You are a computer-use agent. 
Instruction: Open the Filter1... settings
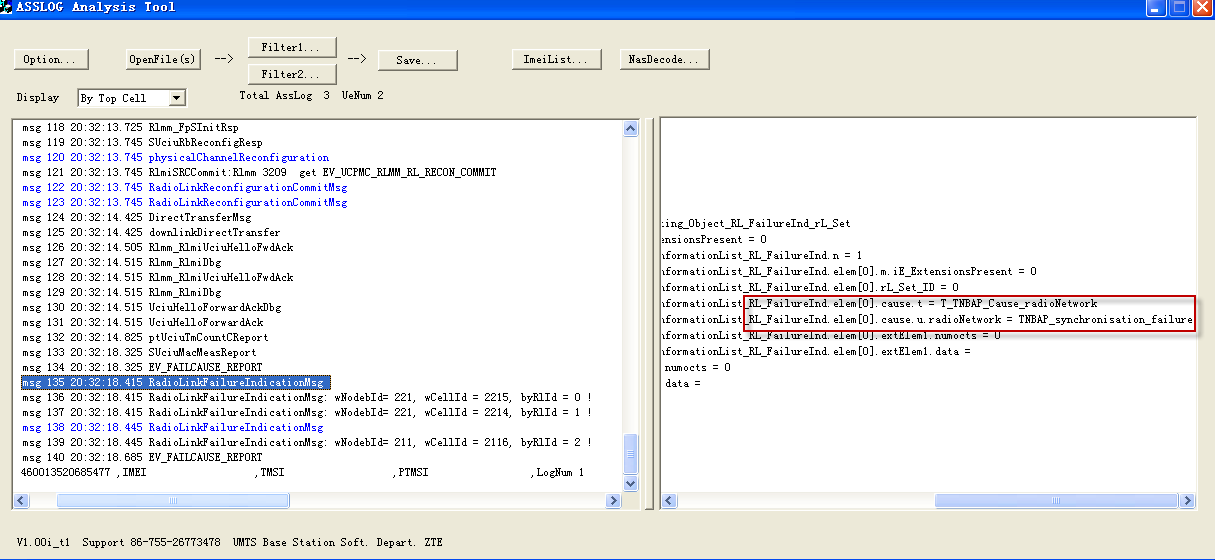291,48
